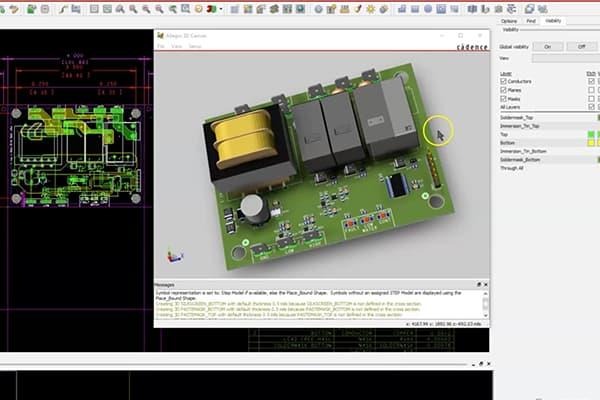
Task: Toggle the Planes layer checkbox
Action: coord(503,90)
